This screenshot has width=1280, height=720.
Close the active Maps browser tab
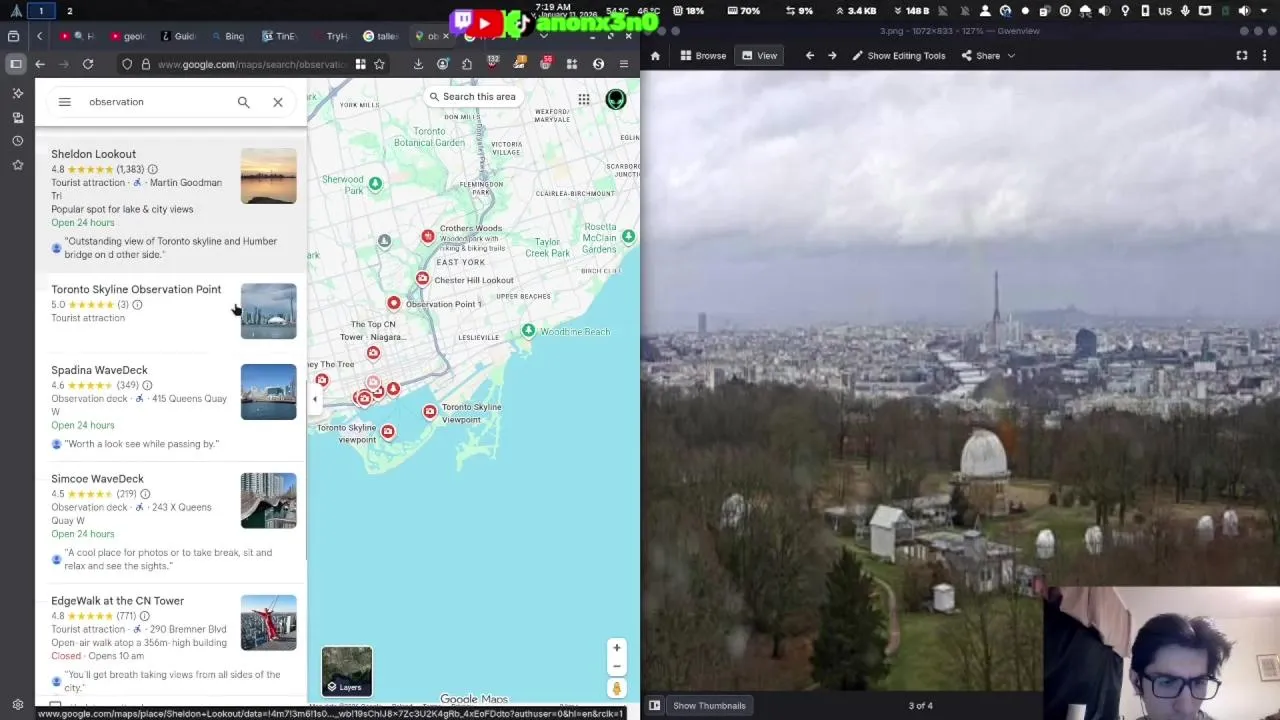point(447,36)
